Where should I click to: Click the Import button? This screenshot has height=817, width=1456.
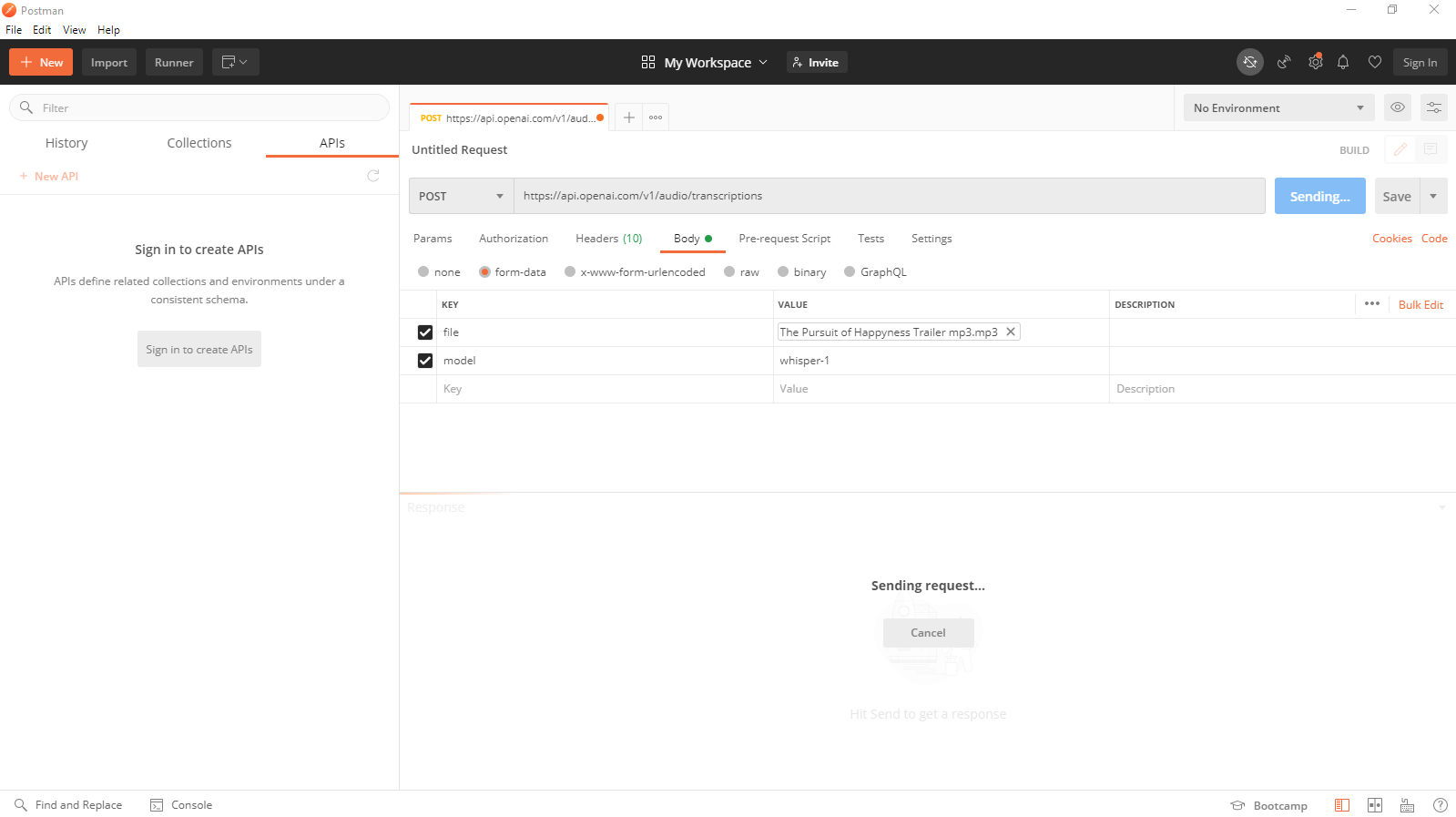point(109,62)
